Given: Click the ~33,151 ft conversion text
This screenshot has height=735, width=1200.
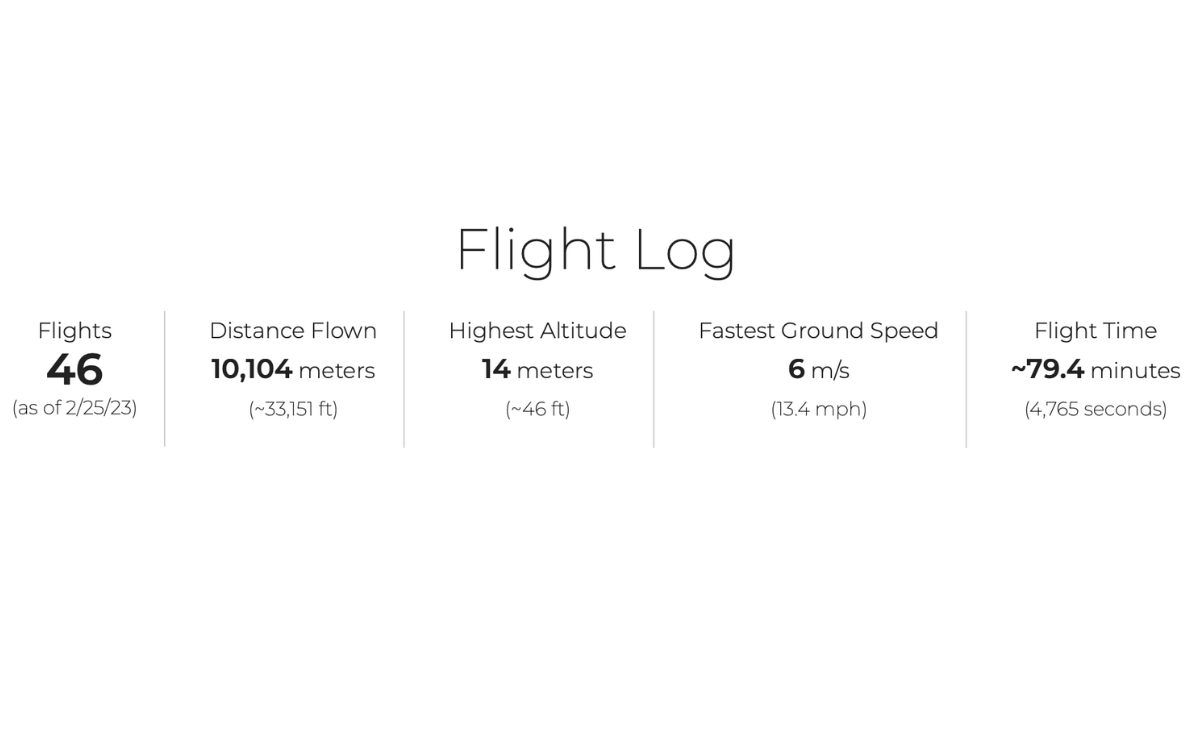Looking at the screenshot, I should tap(293, 409).
